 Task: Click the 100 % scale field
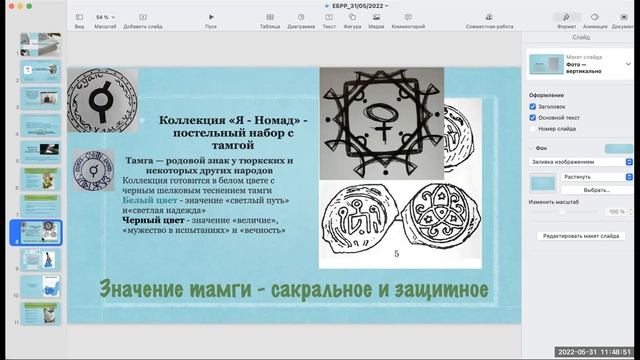pos(616,212)
